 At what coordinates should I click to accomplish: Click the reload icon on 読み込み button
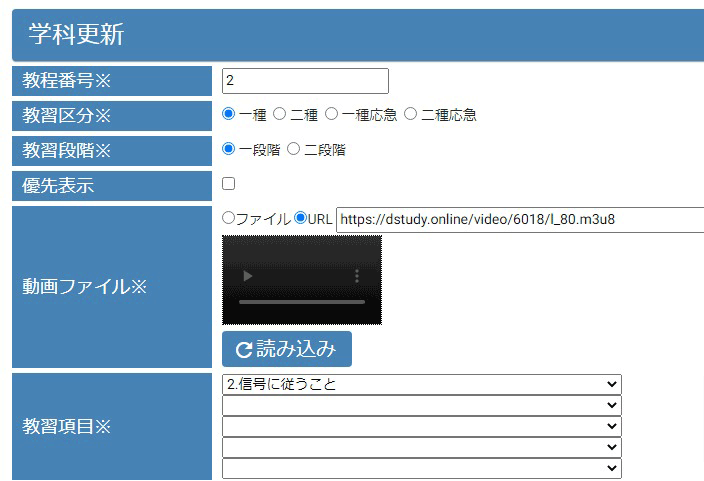243,350
